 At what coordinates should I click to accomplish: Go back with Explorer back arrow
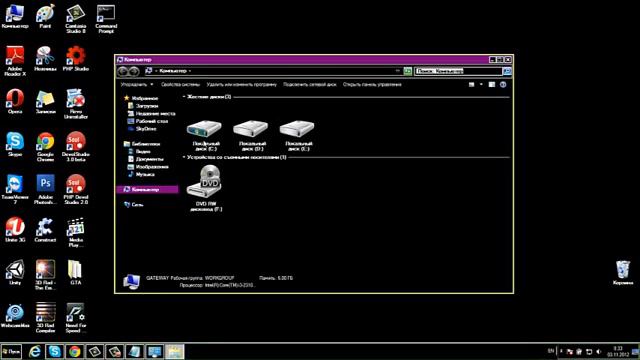tap(122, 71)
